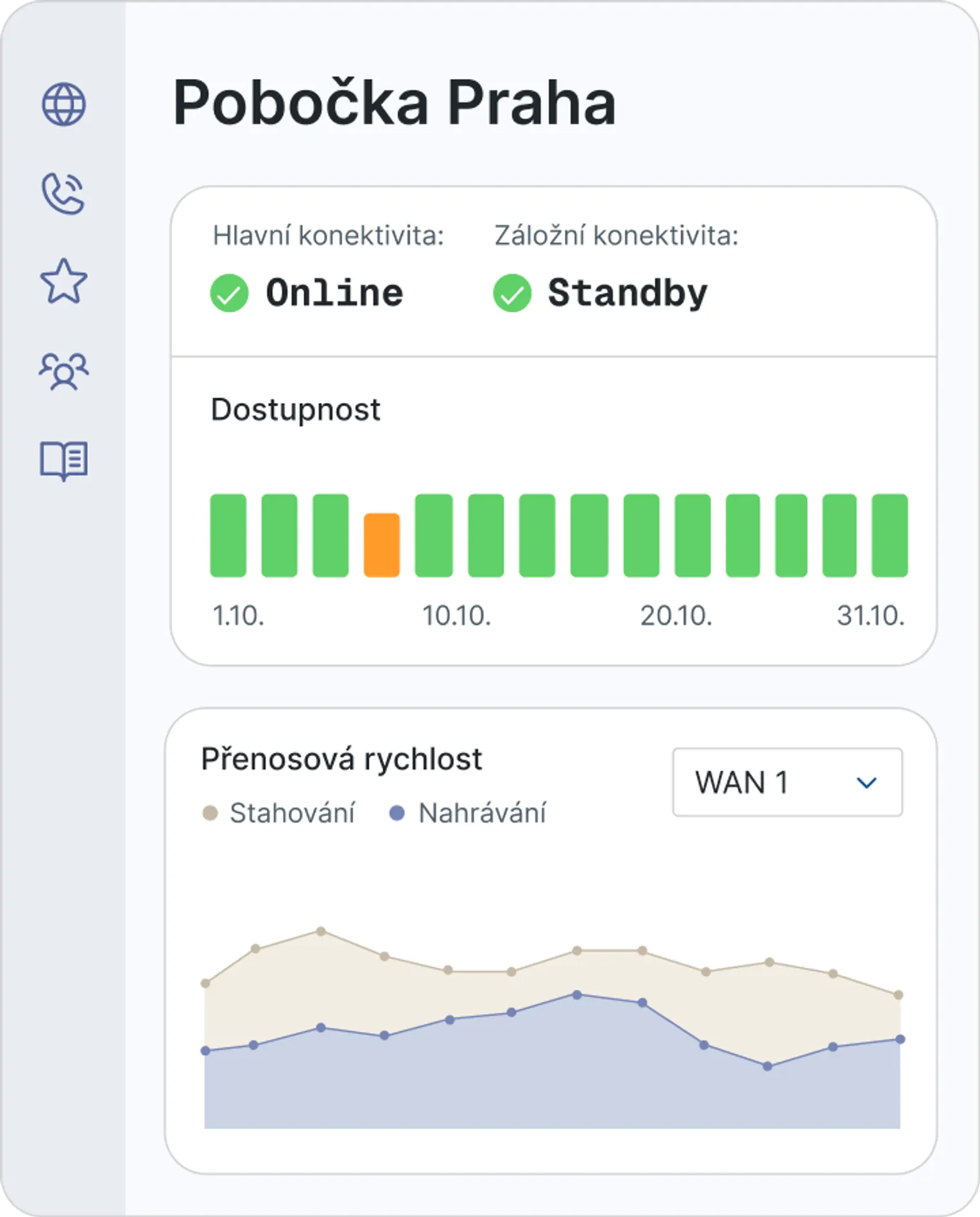Click the lowest Nahrávání data point

[x=767, y=1066]
